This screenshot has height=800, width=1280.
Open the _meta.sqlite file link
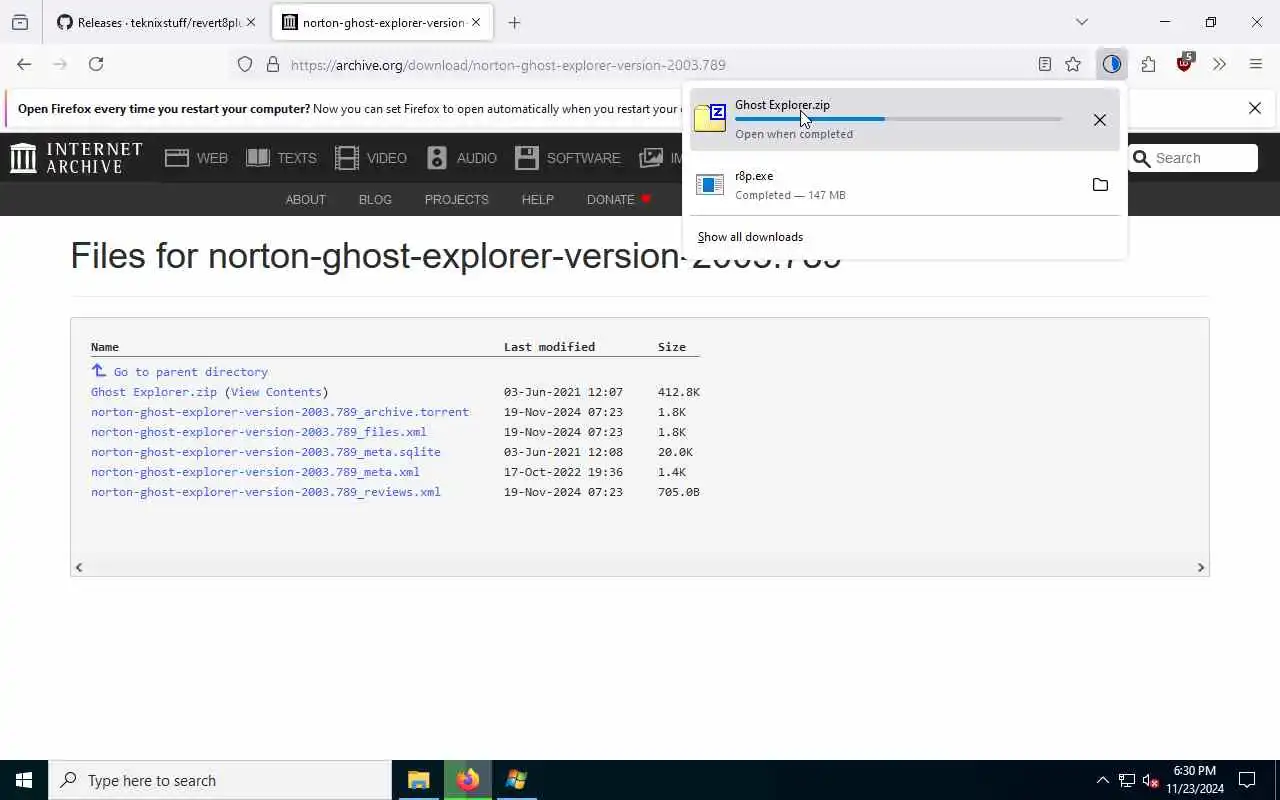coord(266,452)
